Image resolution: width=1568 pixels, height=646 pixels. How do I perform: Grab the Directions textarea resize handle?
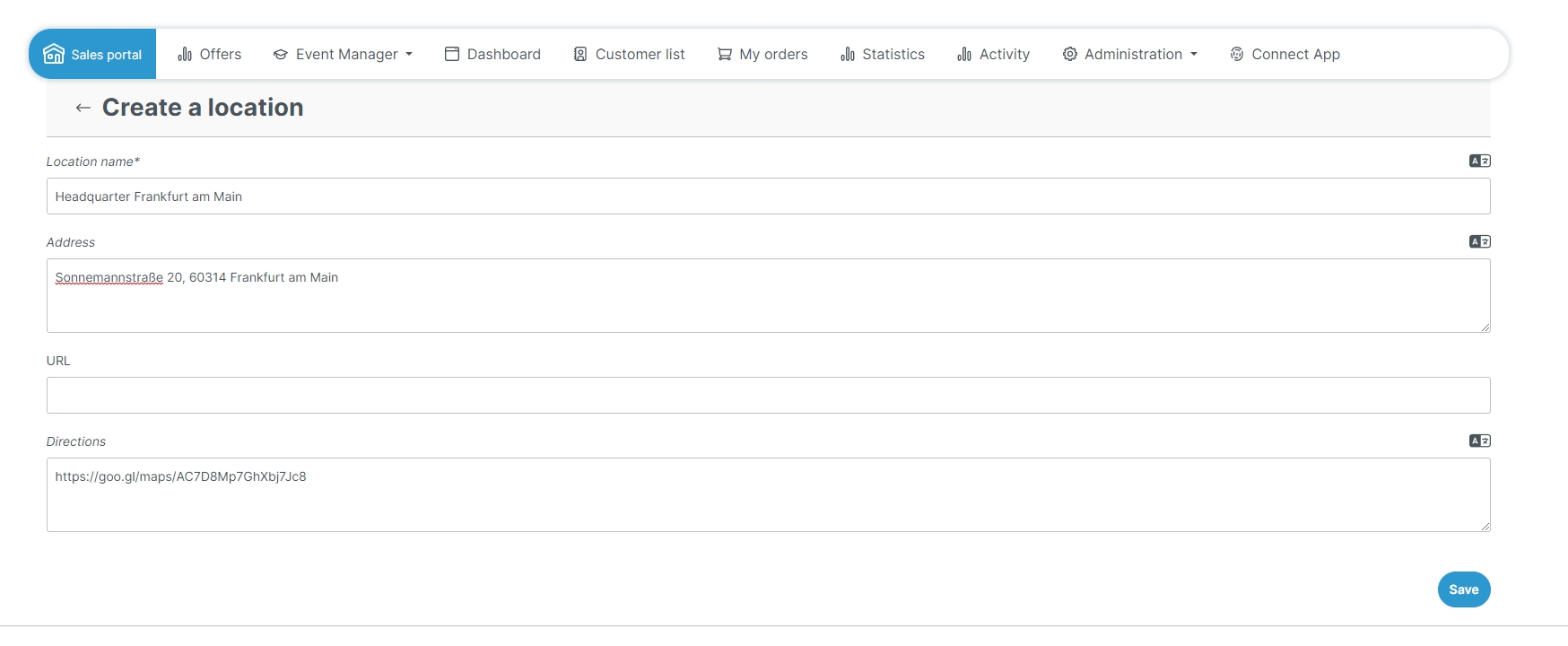pos(1485,527)
